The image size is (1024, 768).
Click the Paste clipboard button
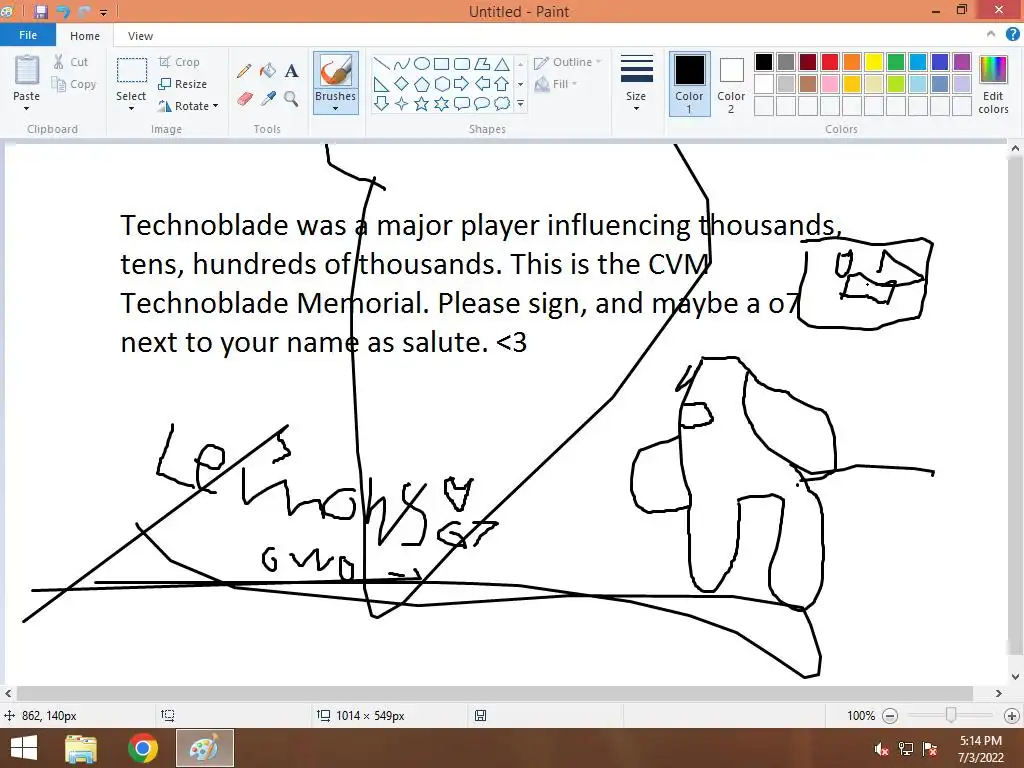click(x=27, y=70)
